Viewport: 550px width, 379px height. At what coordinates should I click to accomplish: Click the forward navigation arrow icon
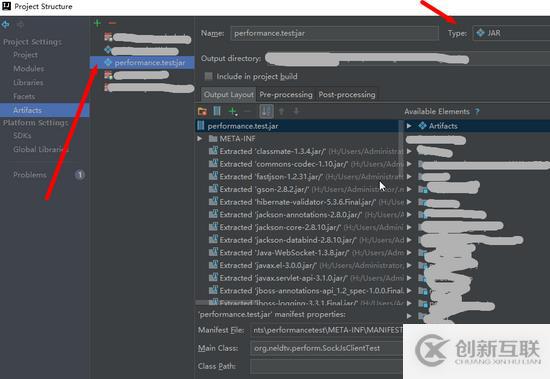point(20,25)
